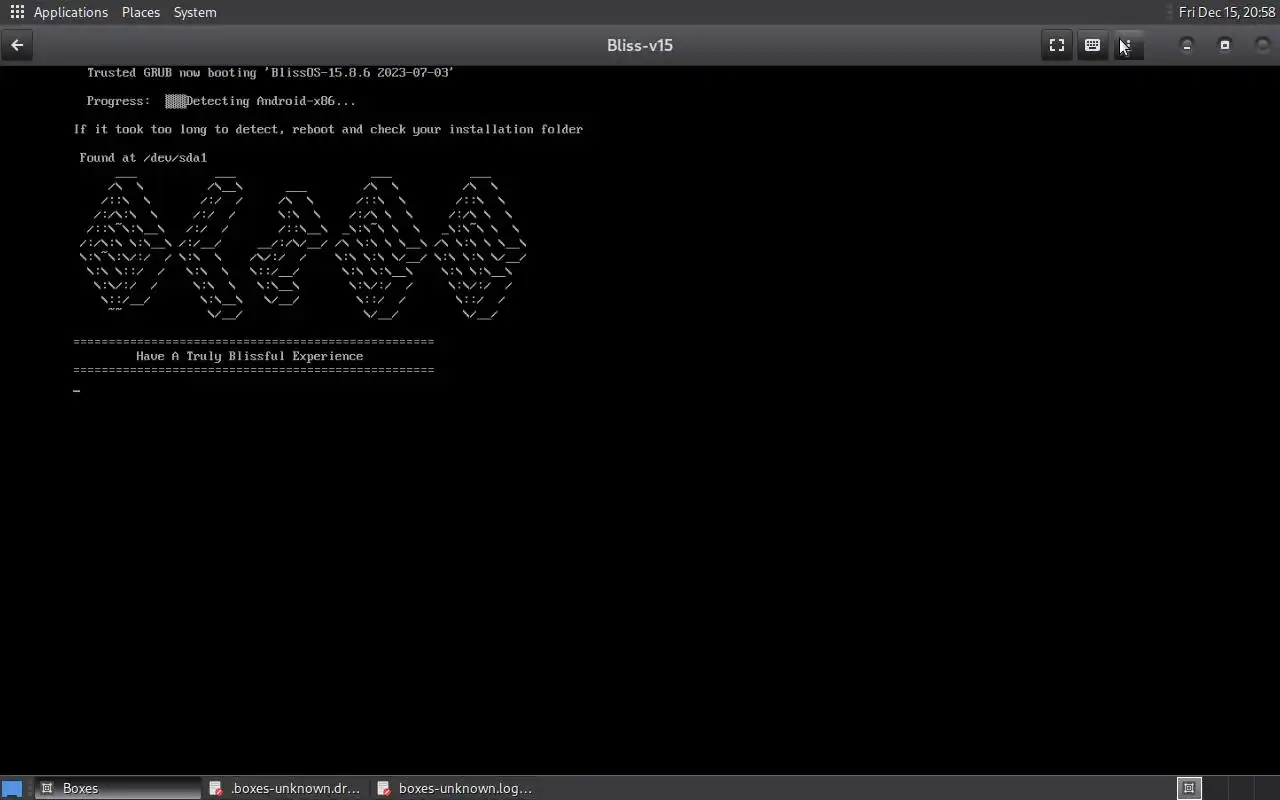Click the workspace switcher icon in bottom panel

pos(1189,788)
